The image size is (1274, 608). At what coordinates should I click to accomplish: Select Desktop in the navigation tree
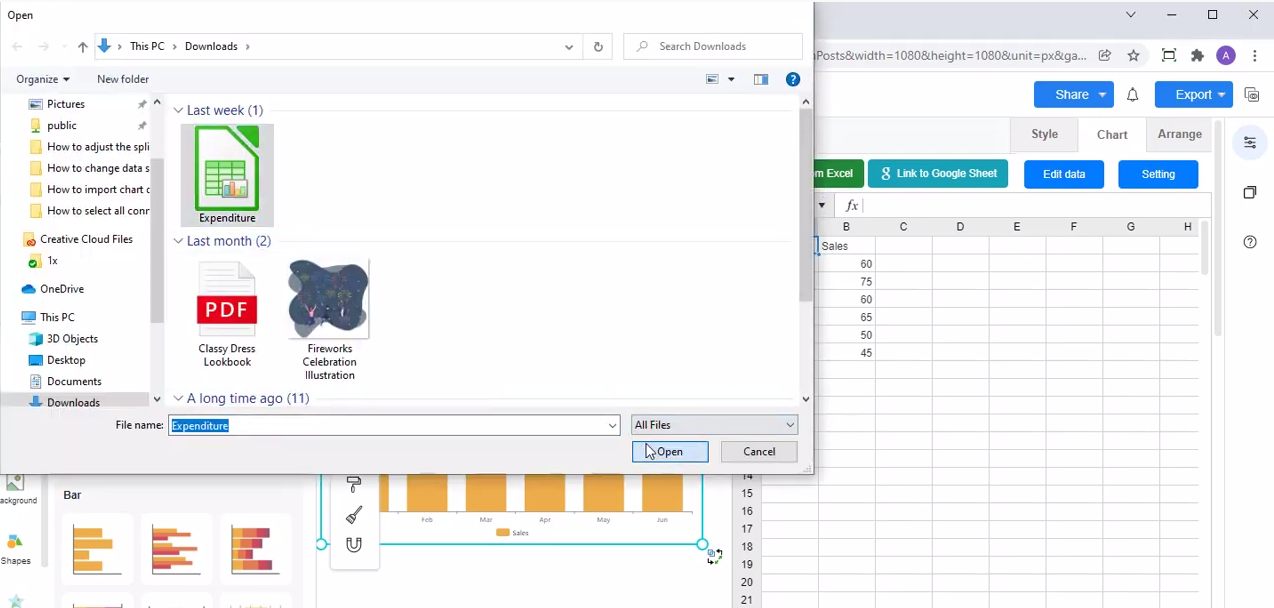[x=66, y=360]
